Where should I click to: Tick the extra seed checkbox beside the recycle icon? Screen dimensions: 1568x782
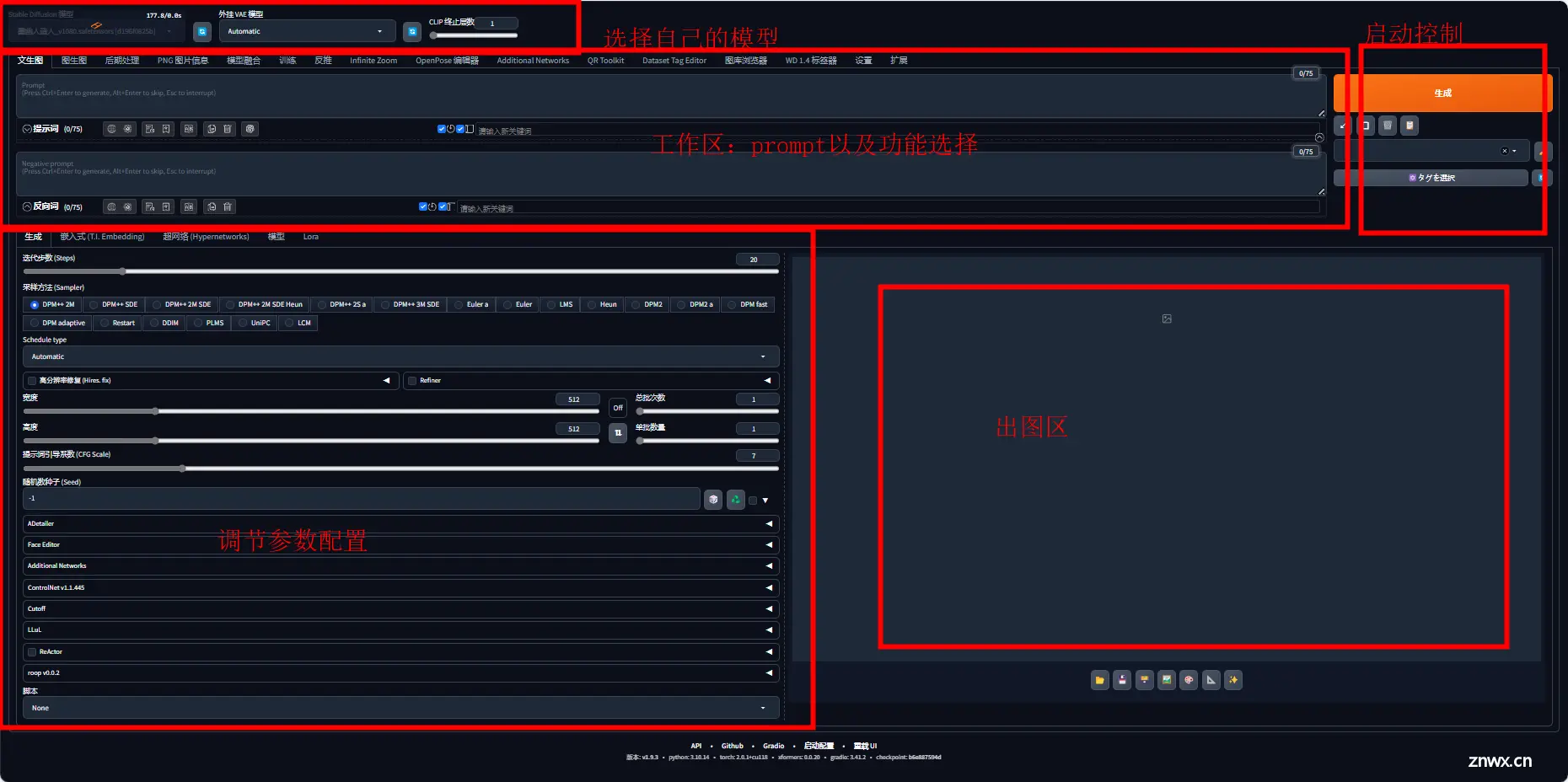(753, 501)
